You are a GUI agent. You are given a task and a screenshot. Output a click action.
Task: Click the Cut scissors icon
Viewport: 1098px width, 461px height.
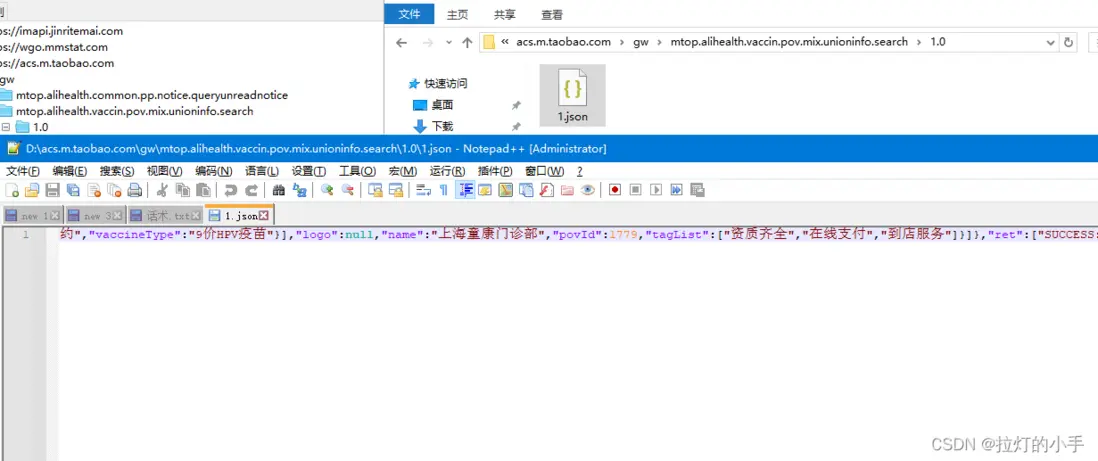[162, 190]
